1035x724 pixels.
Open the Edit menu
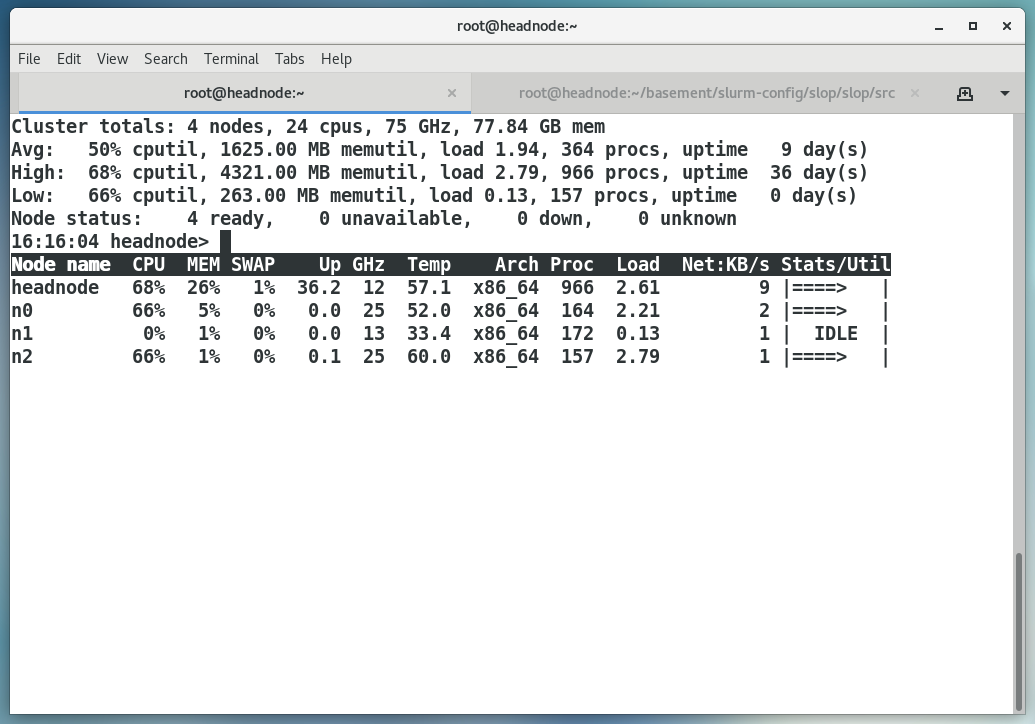[69, 59]
